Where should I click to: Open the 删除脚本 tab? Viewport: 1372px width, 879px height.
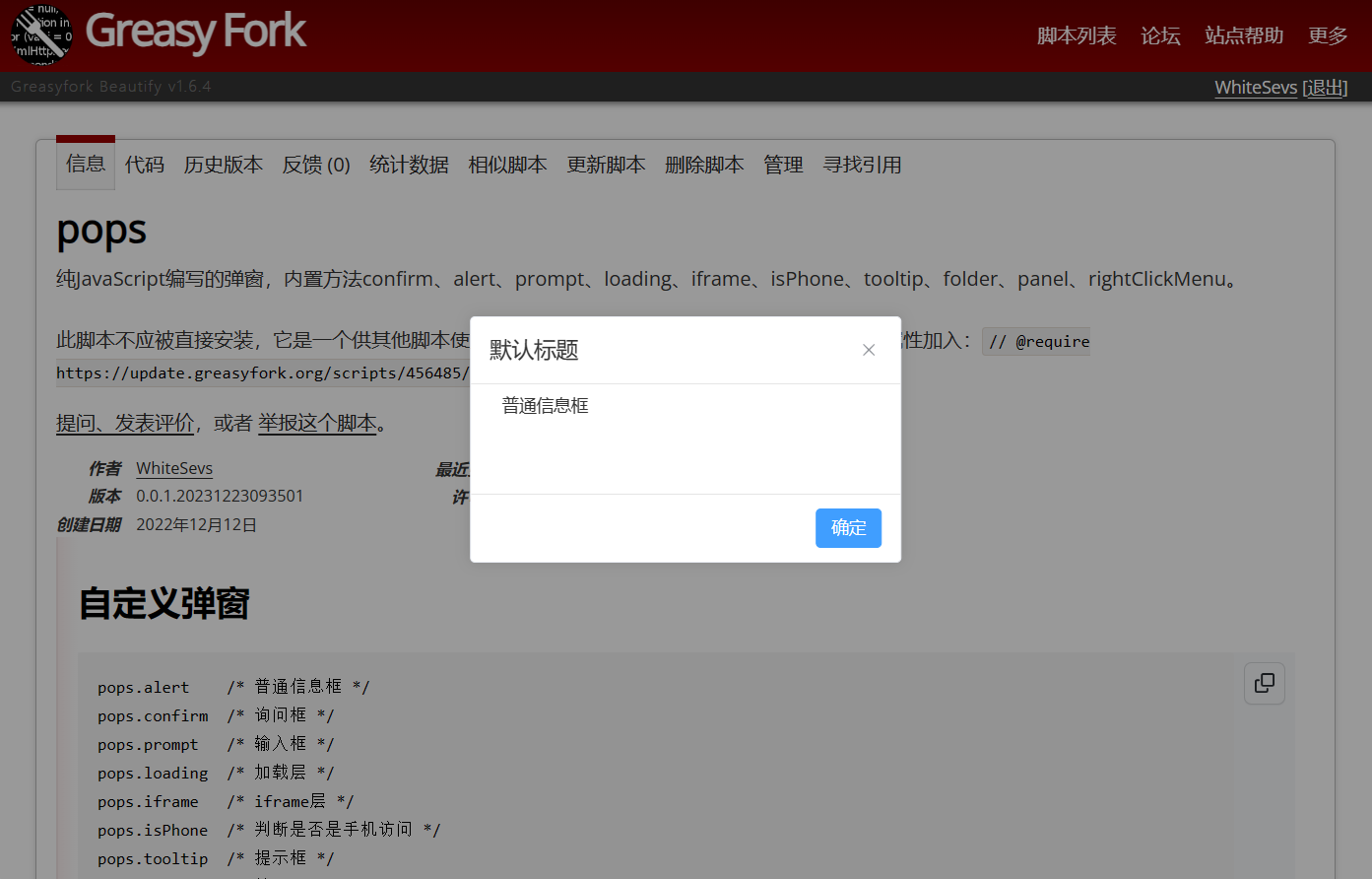(x=704, y=165)
